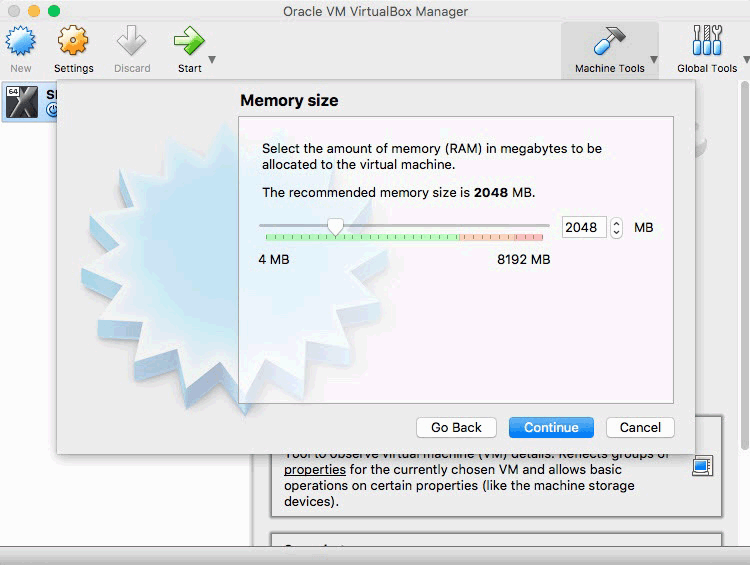Start the VM with the green arrow

coord(189,41)
